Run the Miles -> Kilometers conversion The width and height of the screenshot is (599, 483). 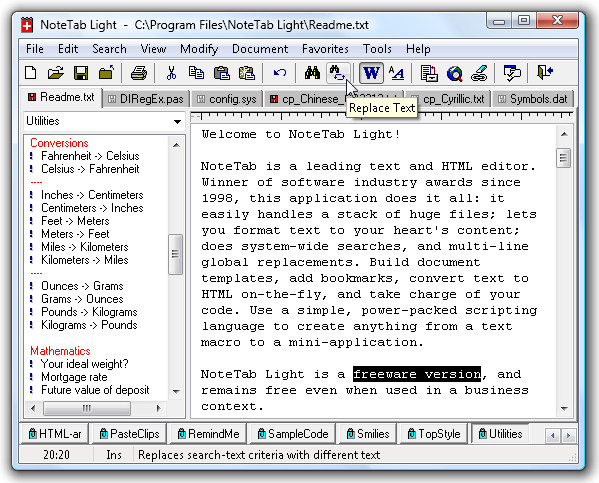point(85,247)
